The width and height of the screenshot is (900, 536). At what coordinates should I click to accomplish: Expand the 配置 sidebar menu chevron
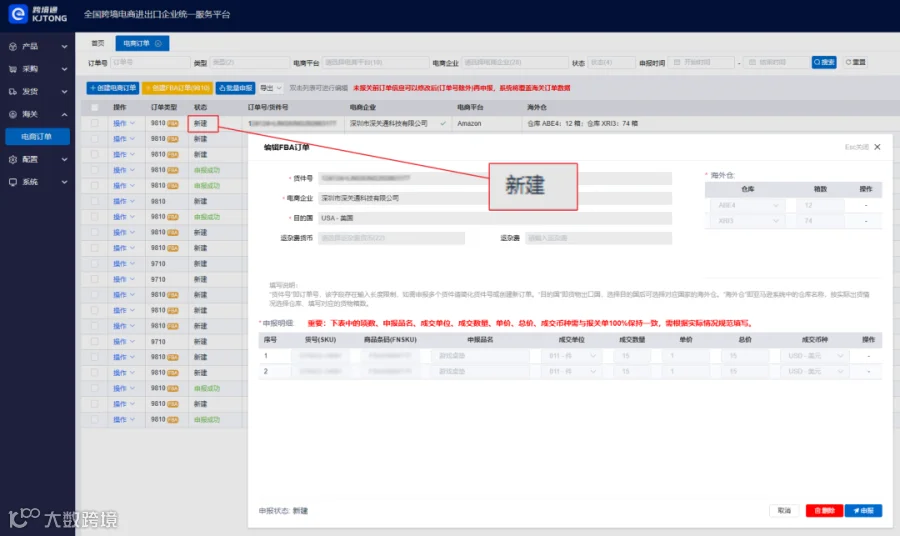pyautogui.click(x=64, y=160)
